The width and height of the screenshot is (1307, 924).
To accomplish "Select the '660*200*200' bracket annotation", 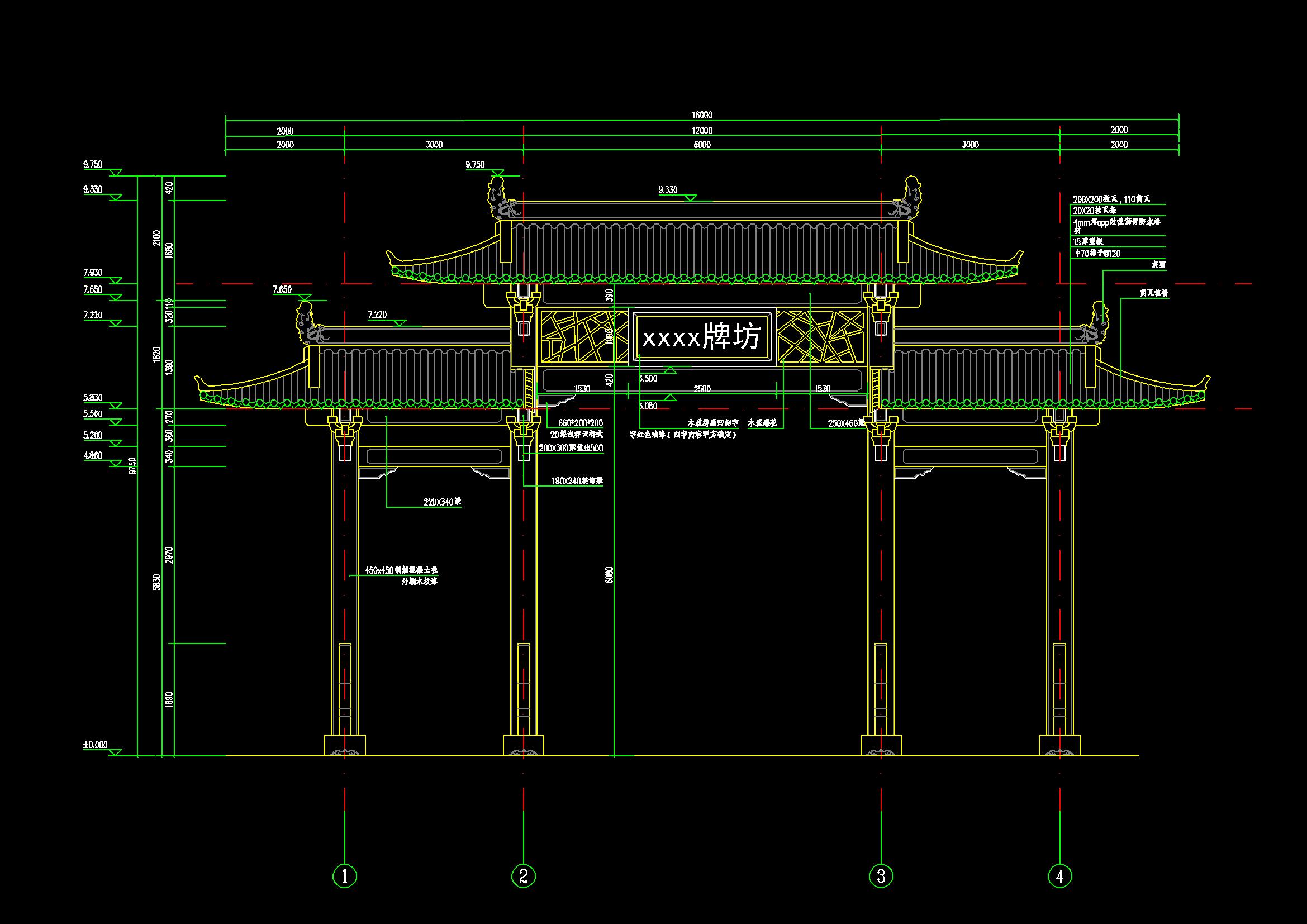I will pyautogui.click(x=580, y=423).
